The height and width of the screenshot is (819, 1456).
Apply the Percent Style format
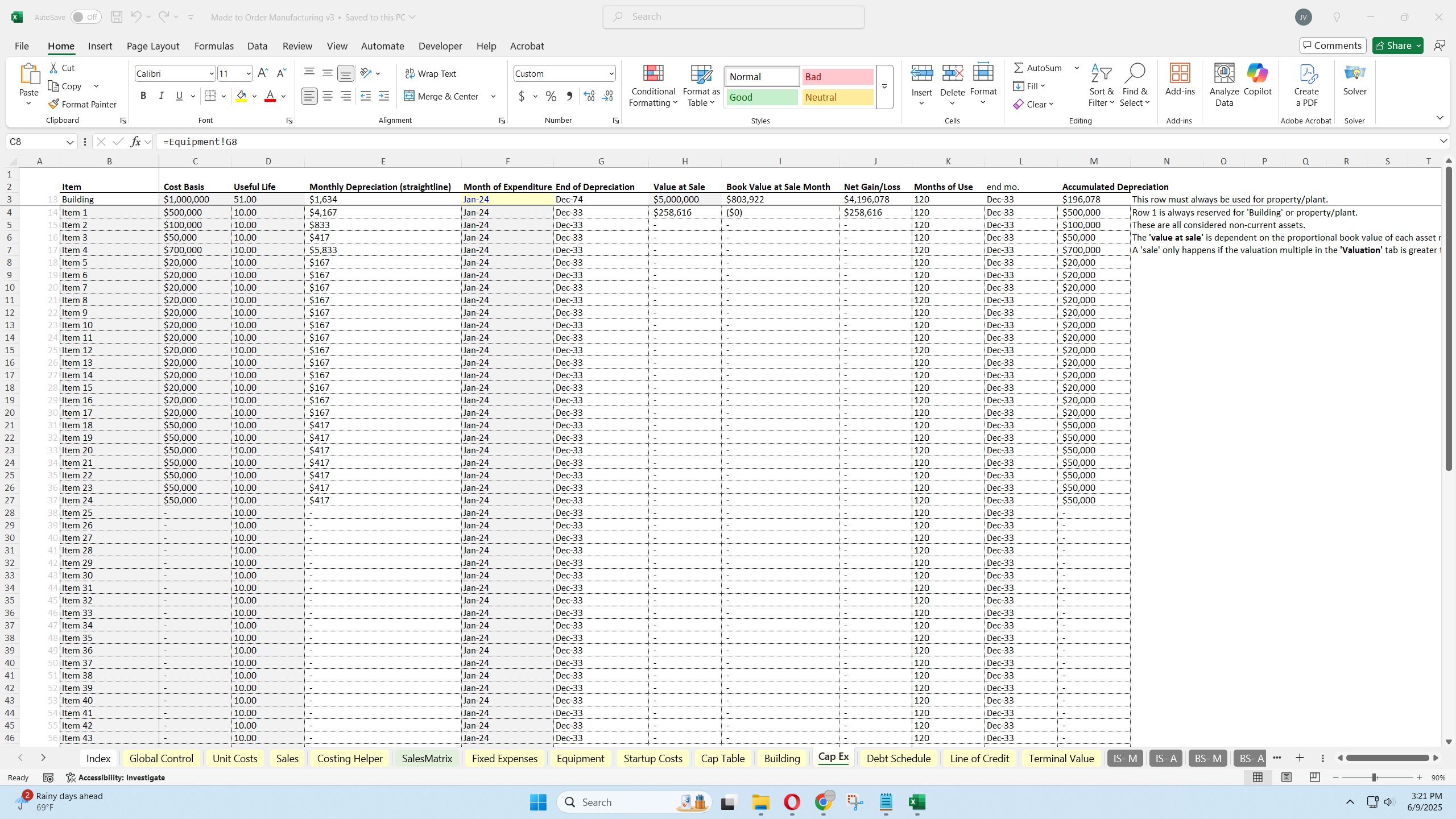click(x=549, y=96)
